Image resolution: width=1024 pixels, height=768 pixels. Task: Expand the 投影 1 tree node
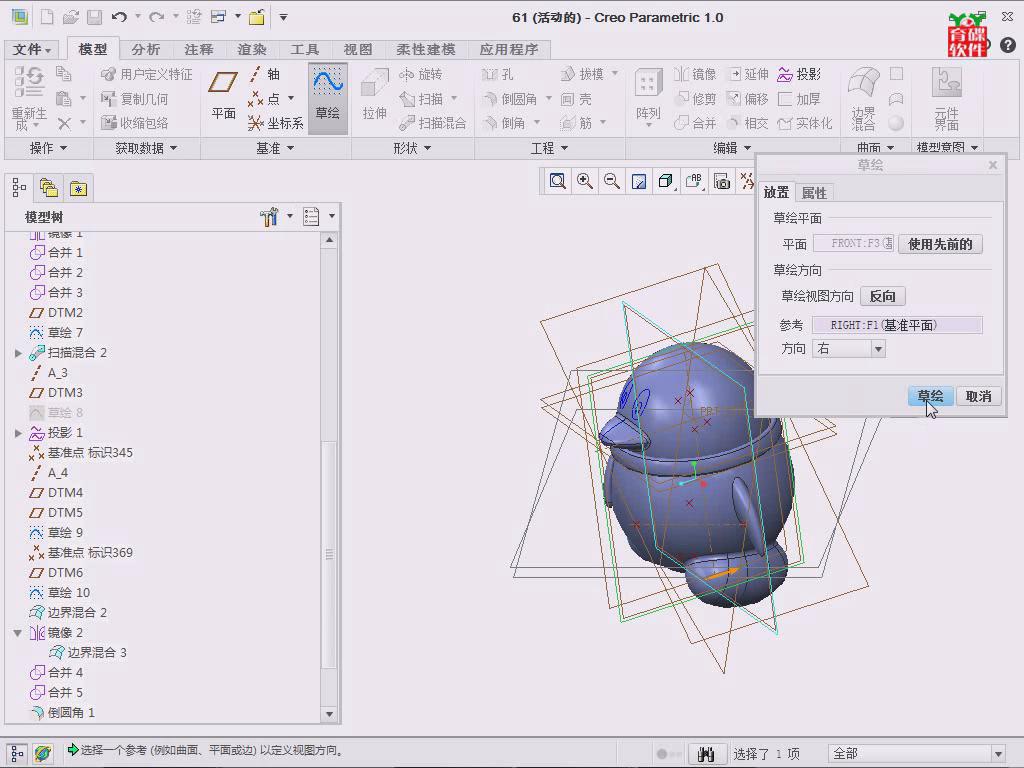18,433
